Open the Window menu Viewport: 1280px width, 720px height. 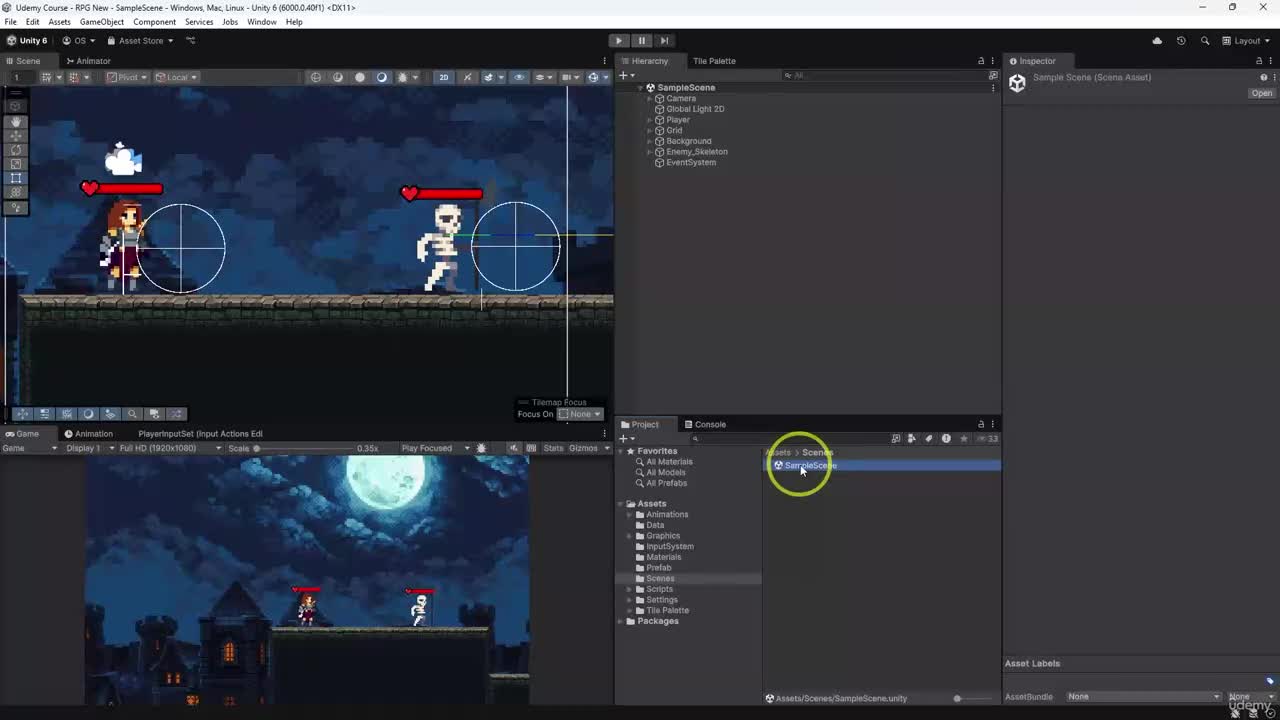coord(262,22)
